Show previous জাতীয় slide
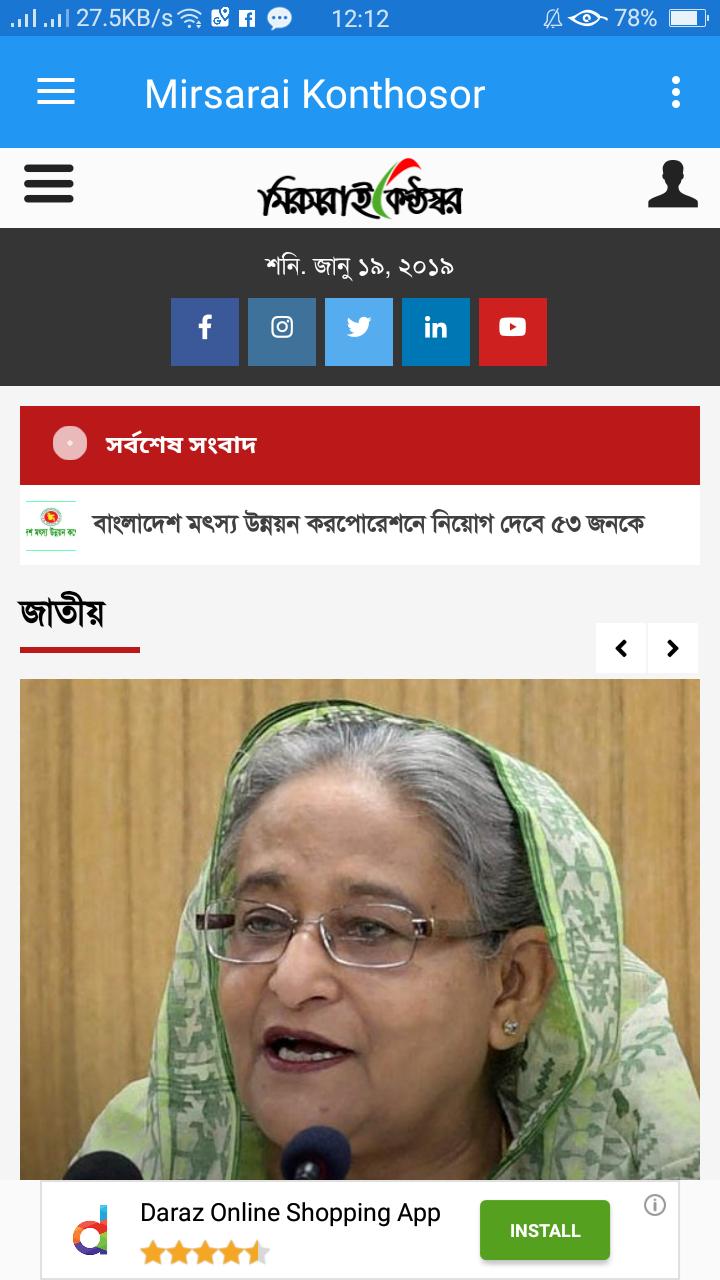 click(621, 648)
